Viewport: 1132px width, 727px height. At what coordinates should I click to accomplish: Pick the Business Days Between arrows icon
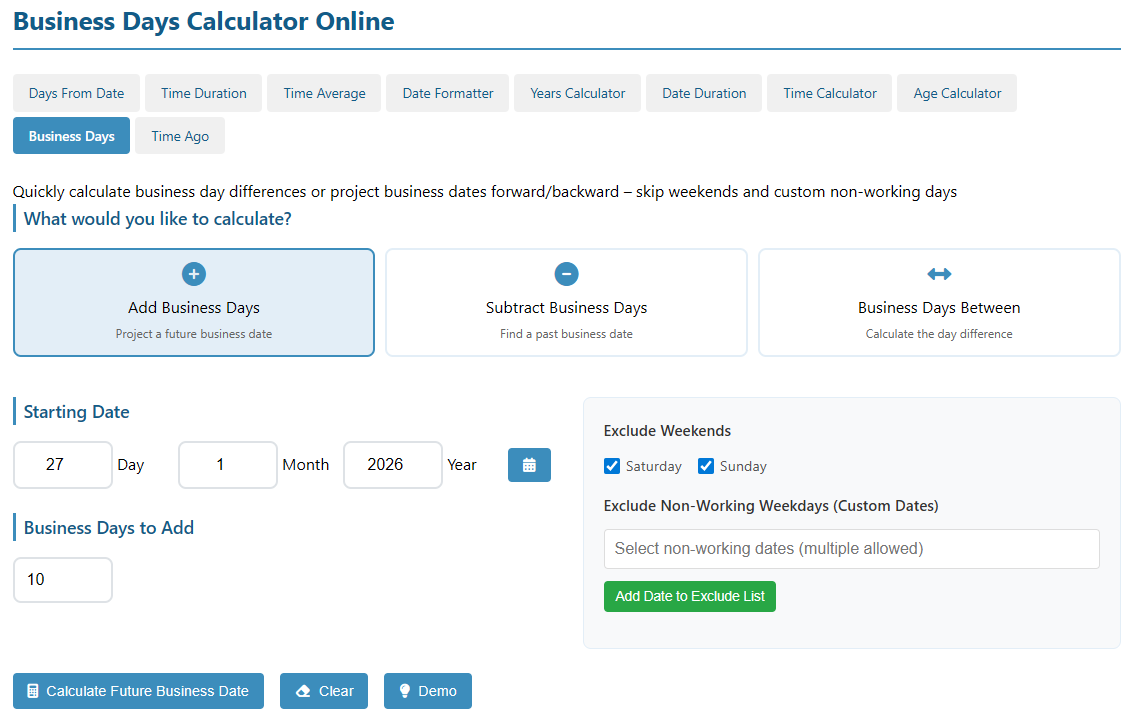tap(939, 274)
